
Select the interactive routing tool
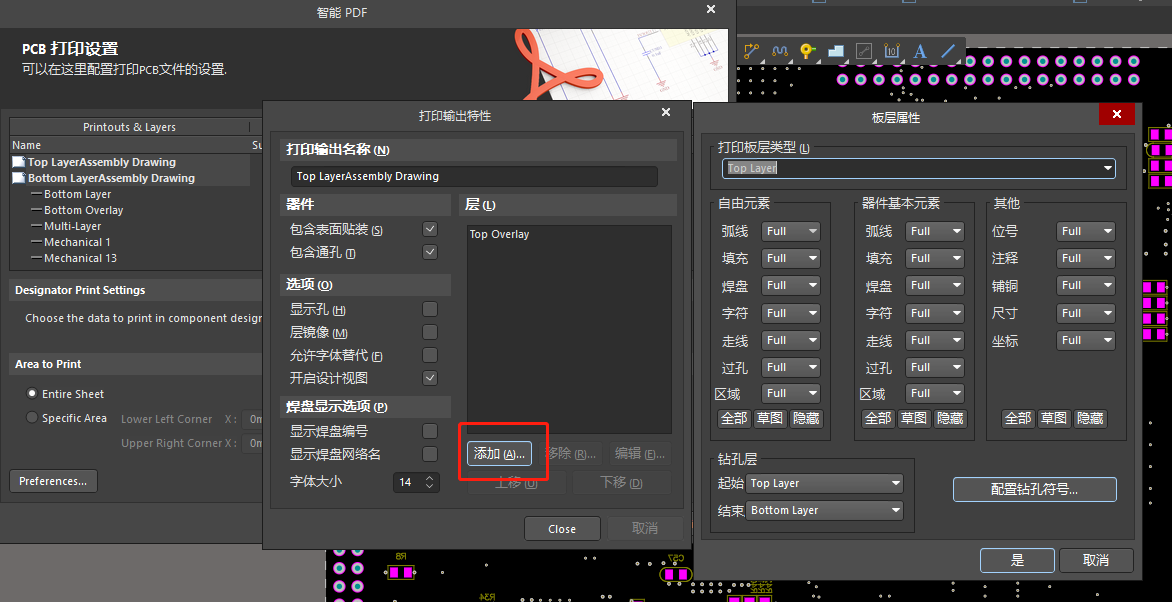click(751, 52)
